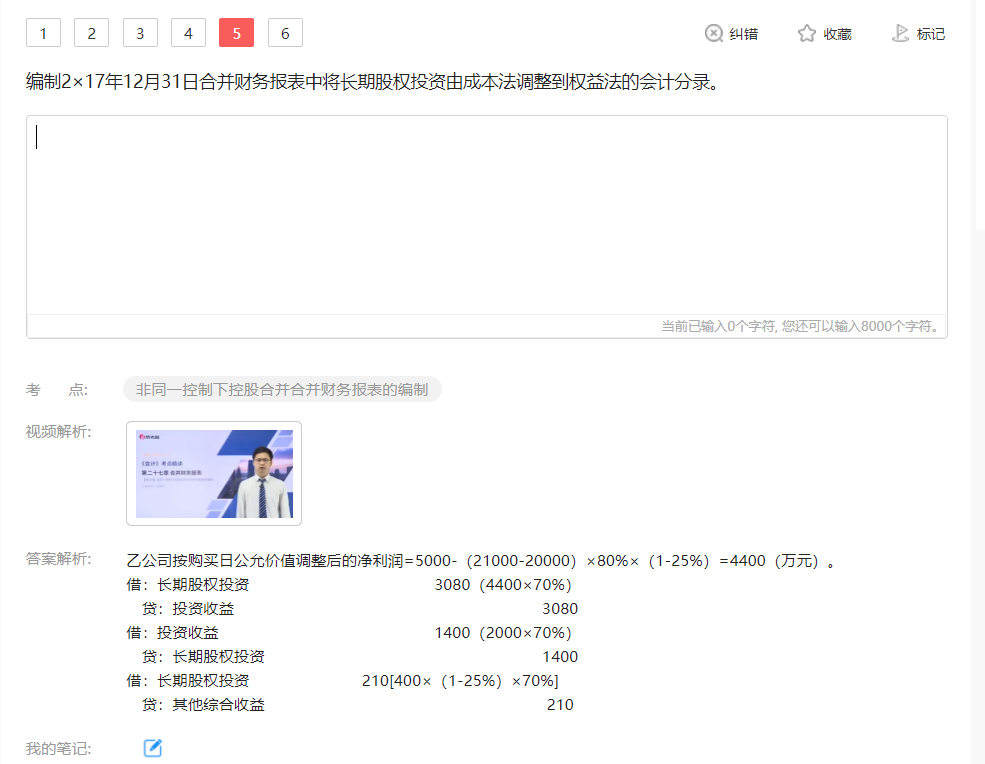Click the 标记 flag icon
Viewport: 985px width, 764px height.
(x=900, y=34)
